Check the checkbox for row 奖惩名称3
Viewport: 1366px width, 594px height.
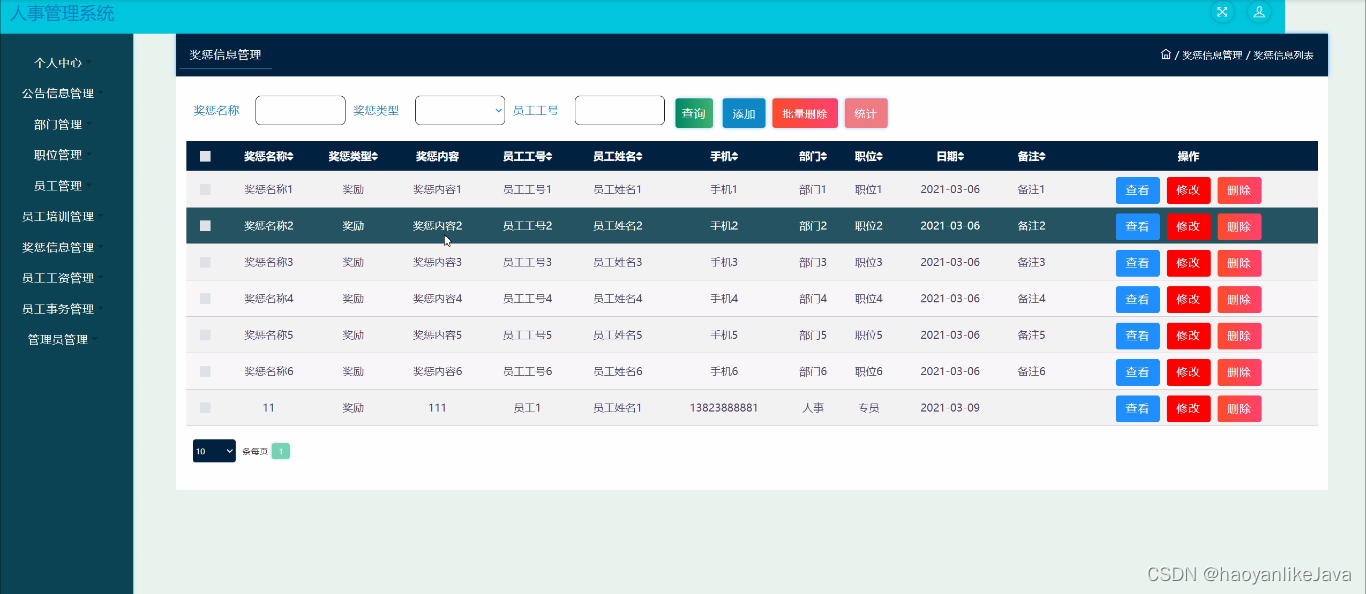pyautogui.click(x=205, y=262)
